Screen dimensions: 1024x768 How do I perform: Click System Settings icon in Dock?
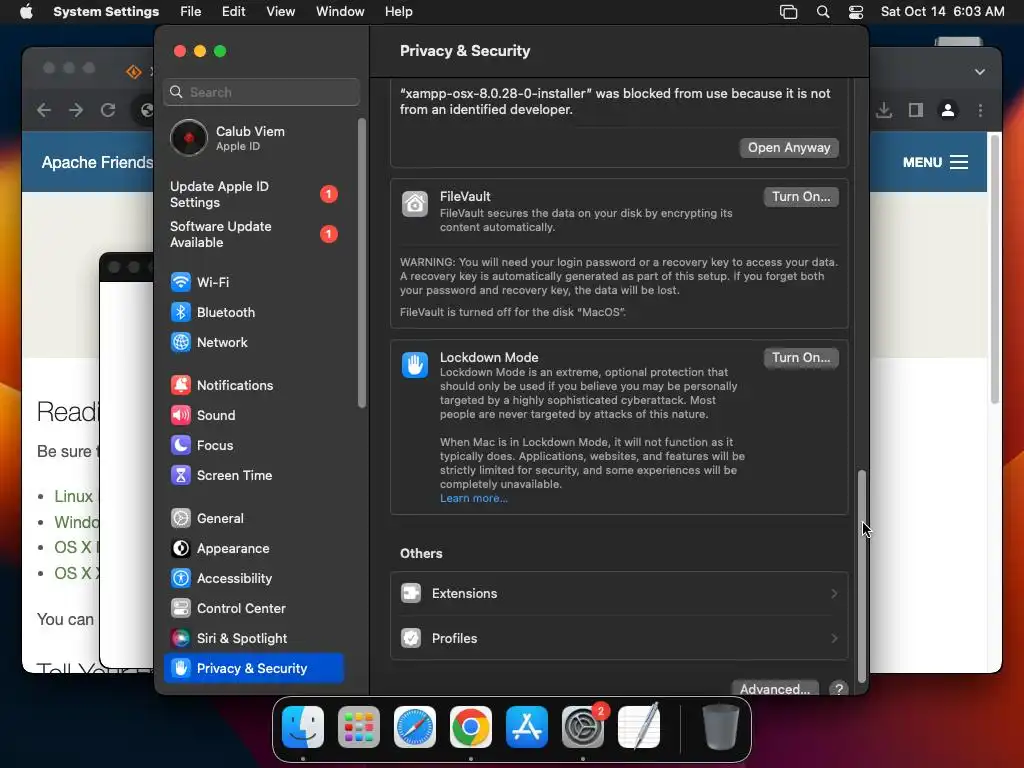tap(583, 727)
